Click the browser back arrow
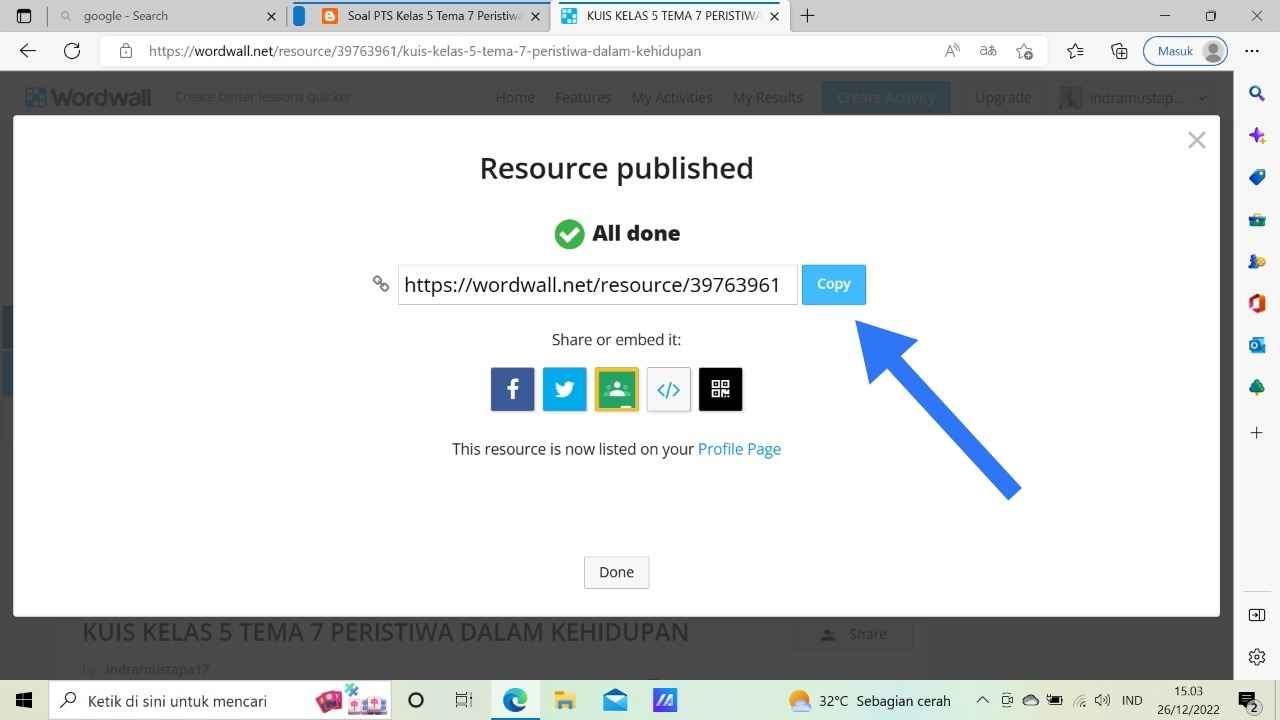 point(28,51)
